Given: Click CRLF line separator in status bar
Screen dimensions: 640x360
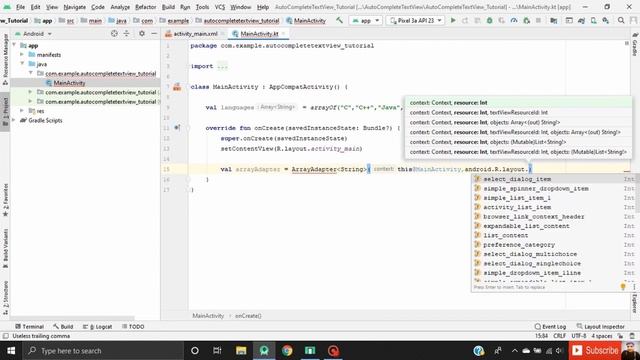Looking at the screenshot, I should [559, 336].
